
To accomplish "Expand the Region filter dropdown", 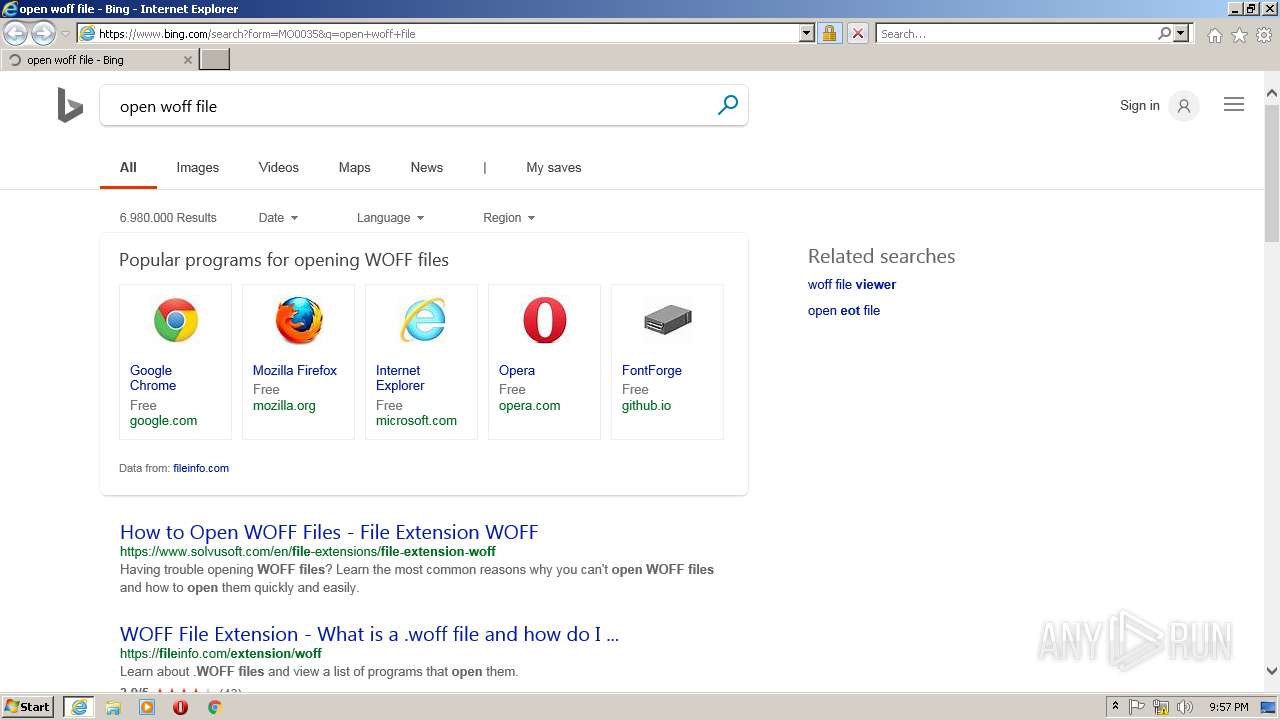I will pyautogui.click(x=509, y=218).
